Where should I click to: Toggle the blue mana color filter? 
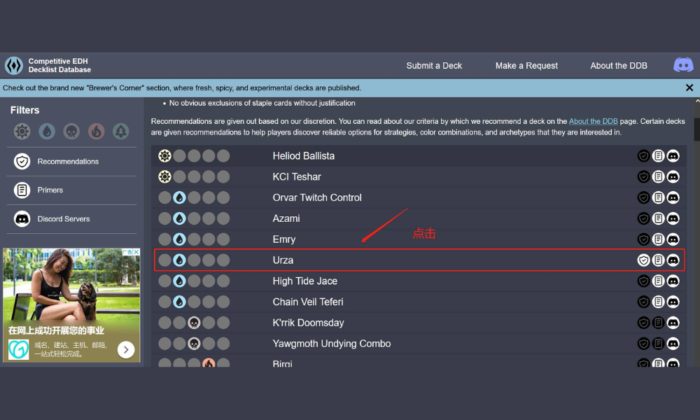pyautogui.click(x=47, y=131)
